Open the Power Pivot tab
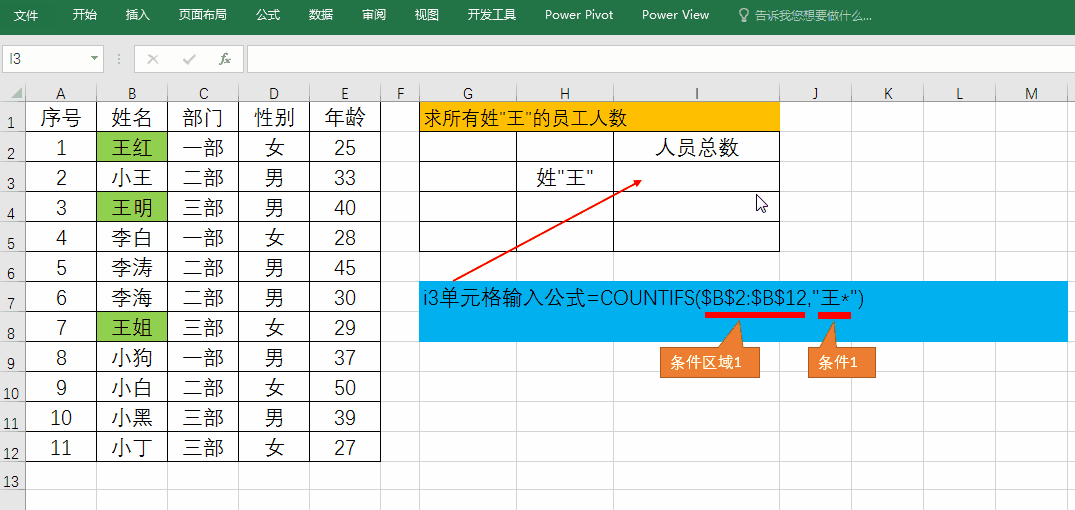Image resolution: width=1075 pixels, height=510 pixels. 579,14
